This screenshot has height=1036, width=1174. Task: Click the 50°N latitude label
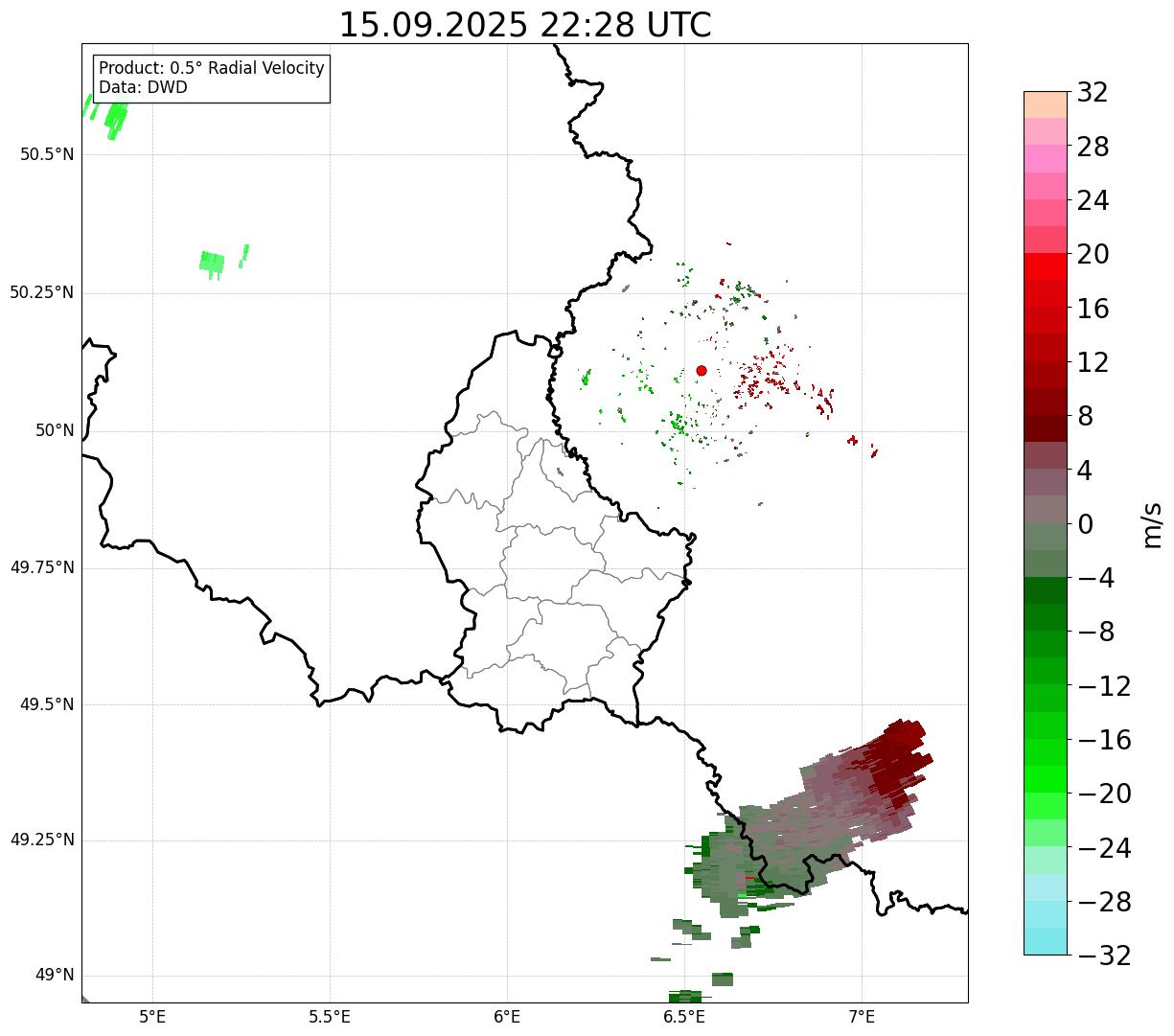(x=55, y=430)
